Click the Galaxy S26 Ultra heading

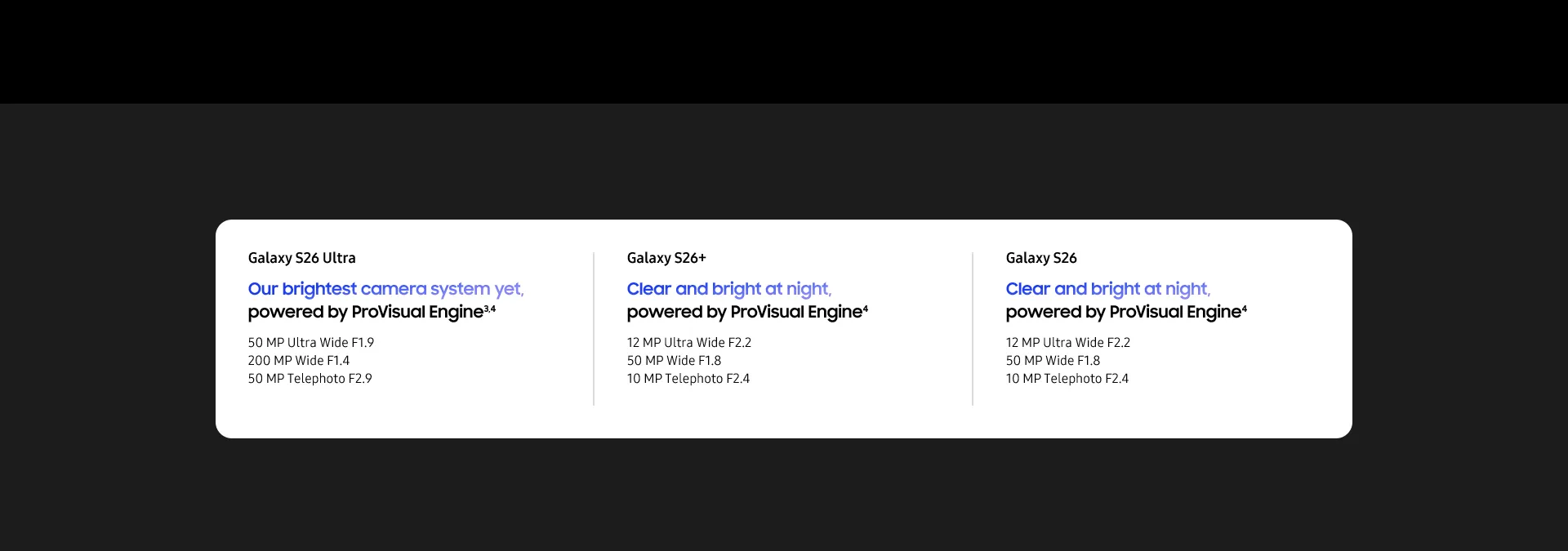pos(301,258)
